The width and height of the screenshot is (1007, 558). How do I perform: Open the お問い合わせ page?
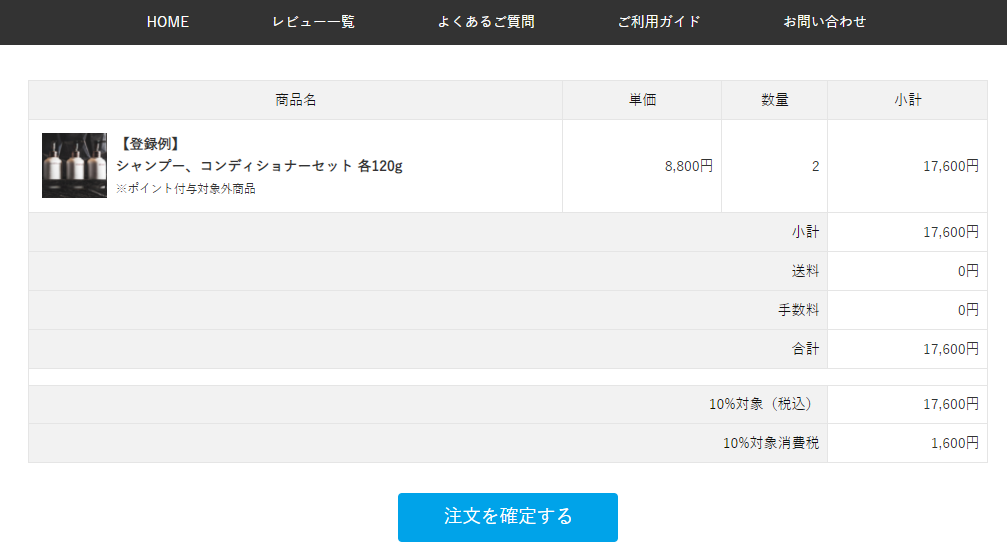tap(825, 22)
